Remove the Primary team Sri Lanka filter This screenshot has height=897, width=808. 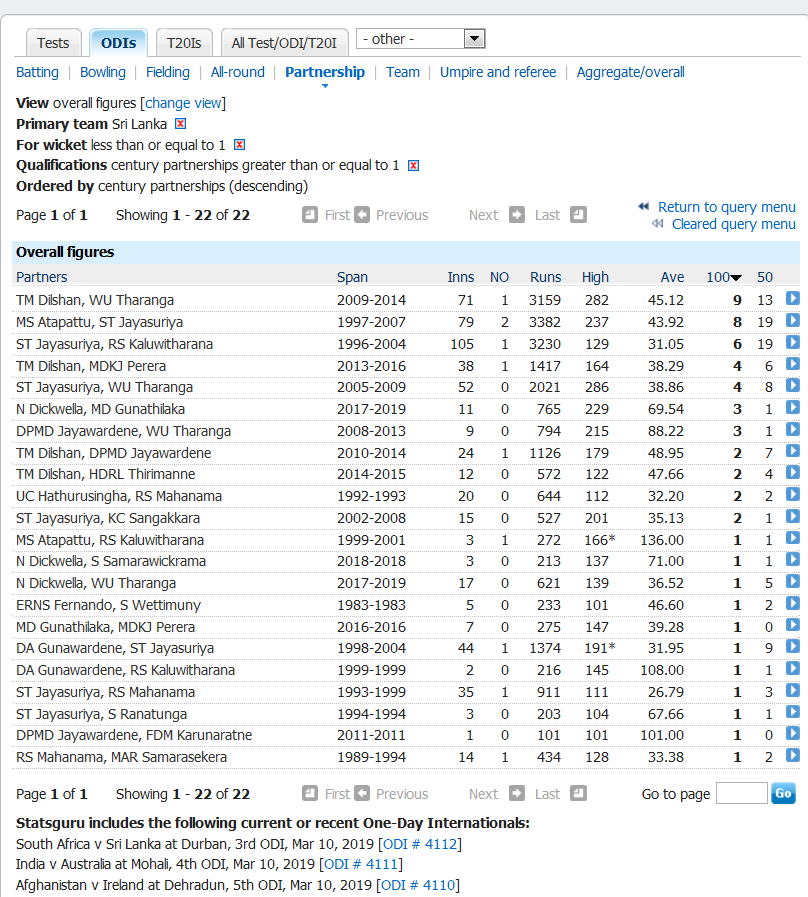pyautogui.click(x=181, y=124)
